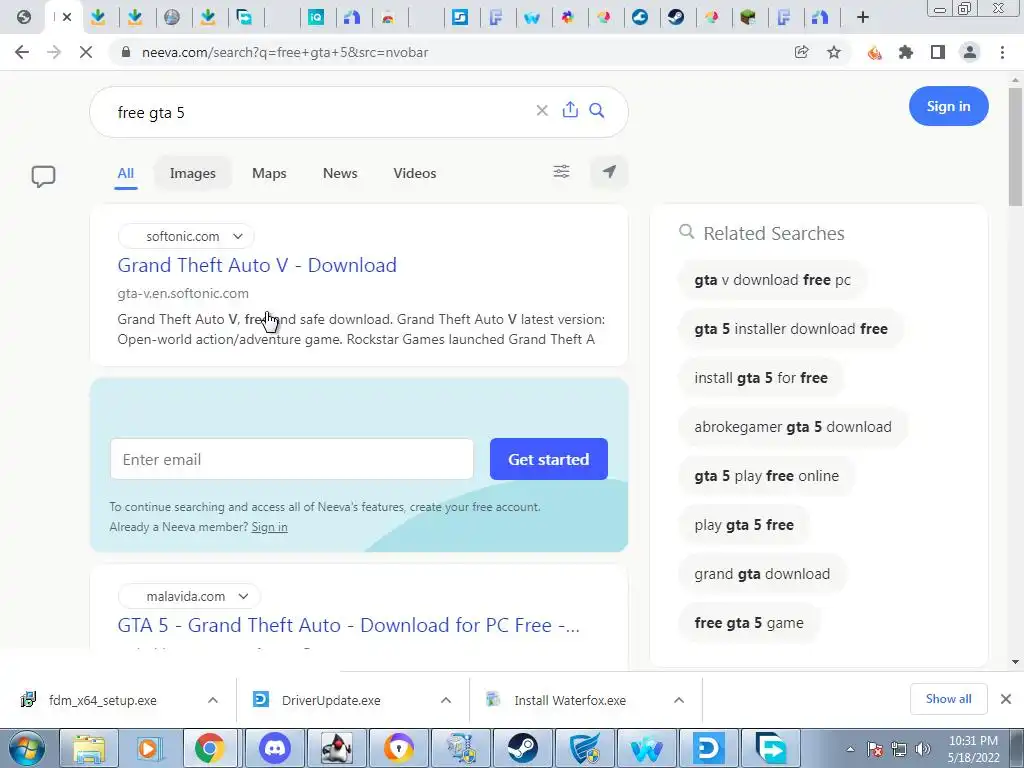Search related: gta 5 play free online
Viewport: 1024px width, 768px height.
pos(767,475)
